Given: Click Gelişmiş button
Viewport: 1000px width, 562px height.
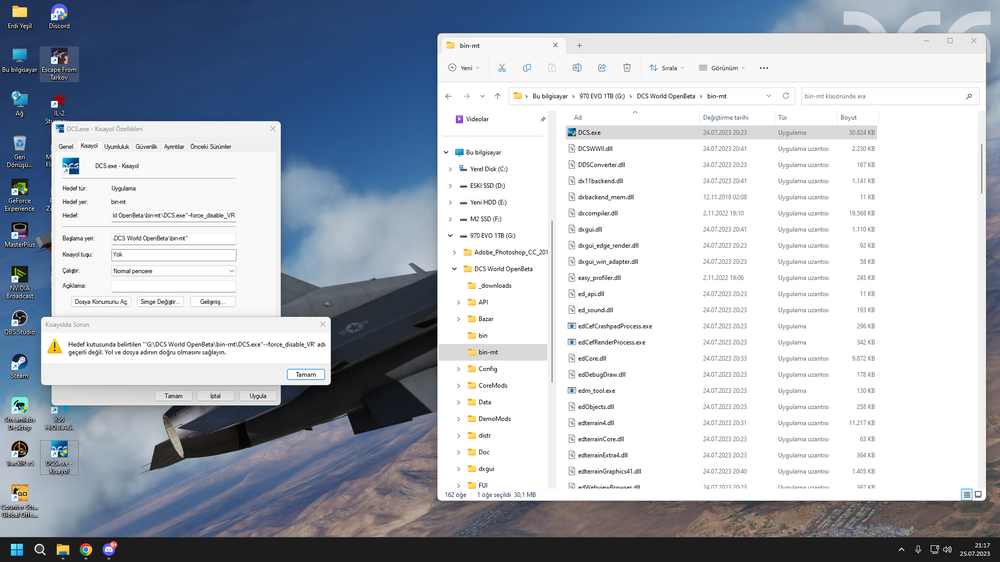Looking at the screenshot, I should coord(212,302).
